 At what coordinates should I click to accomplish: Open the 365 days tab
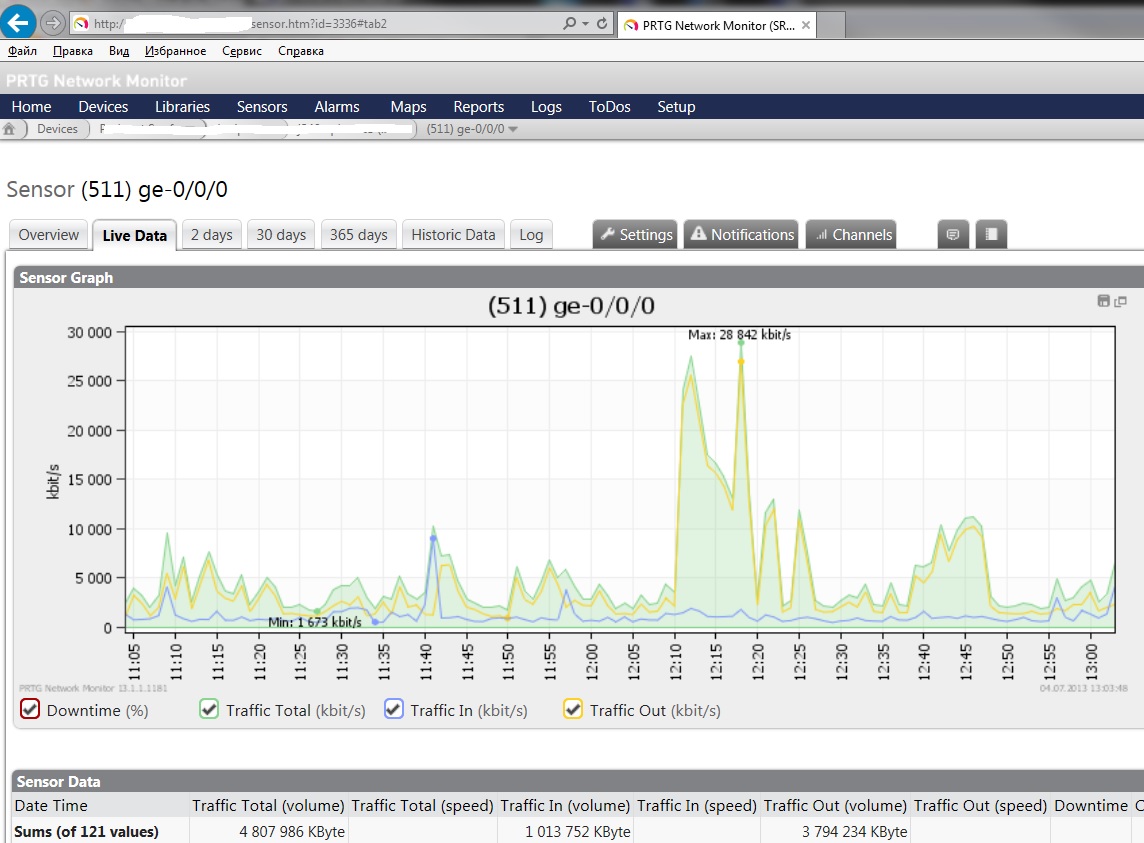[358, 235]
